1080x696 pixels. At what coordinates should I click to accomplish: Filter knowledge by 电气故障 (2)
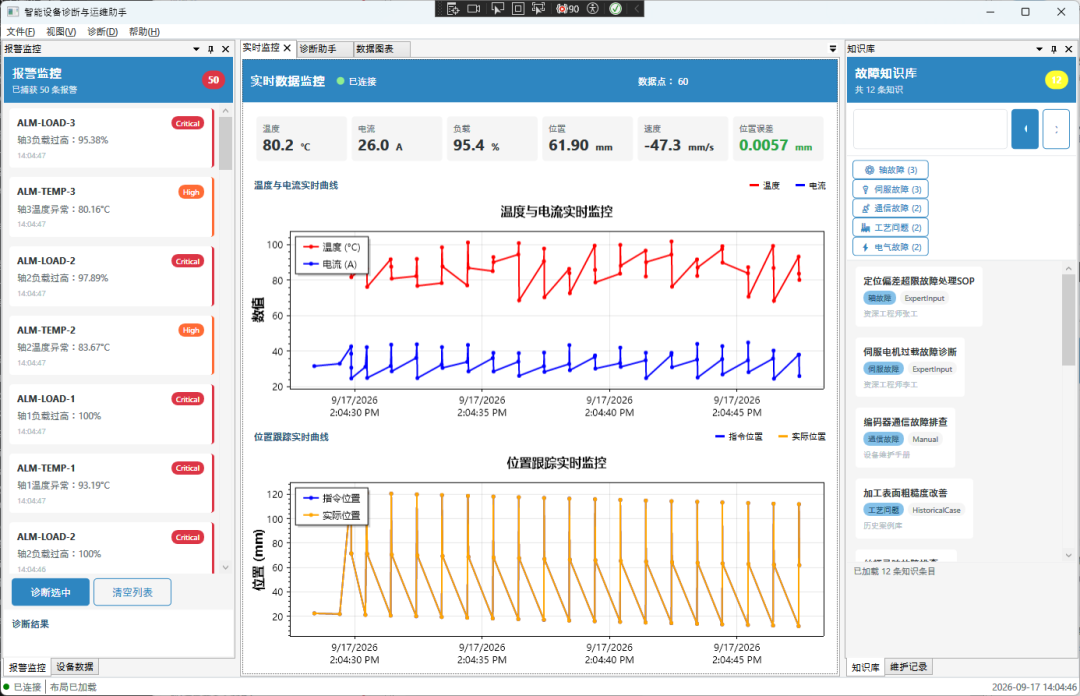pyautogui.click(x=890, y=247)
